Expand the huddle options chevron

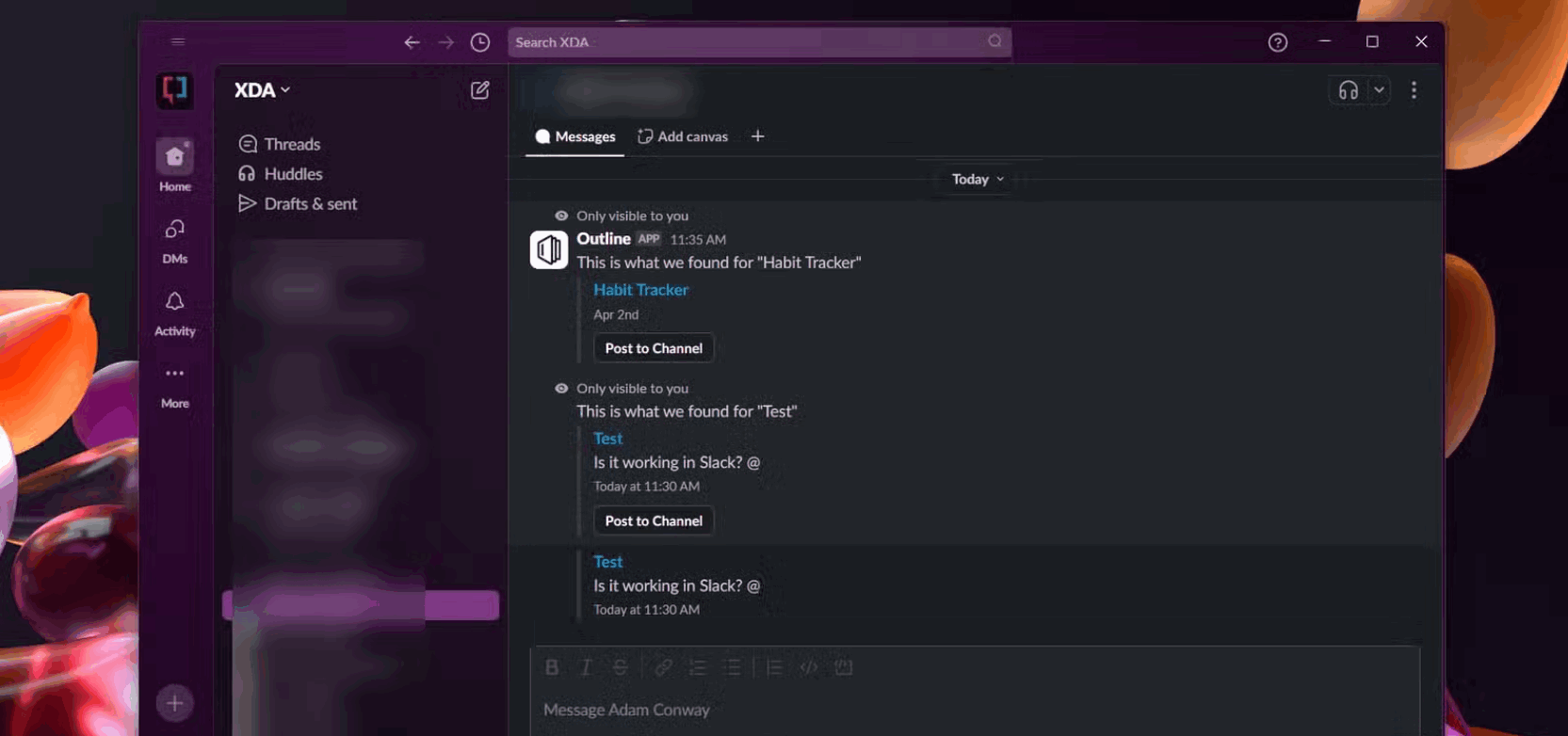tap(1379, 90)
